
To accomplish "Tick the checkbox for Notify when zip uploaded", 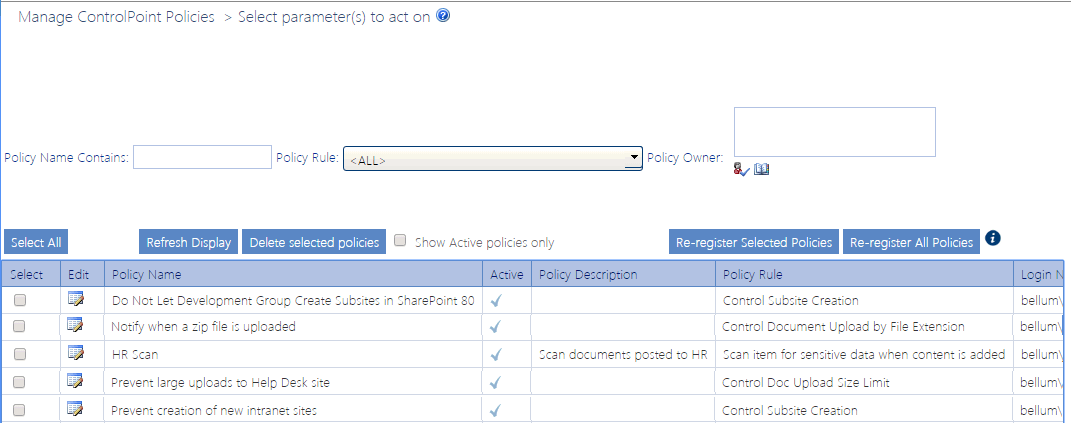I will [x=20, y=327].
